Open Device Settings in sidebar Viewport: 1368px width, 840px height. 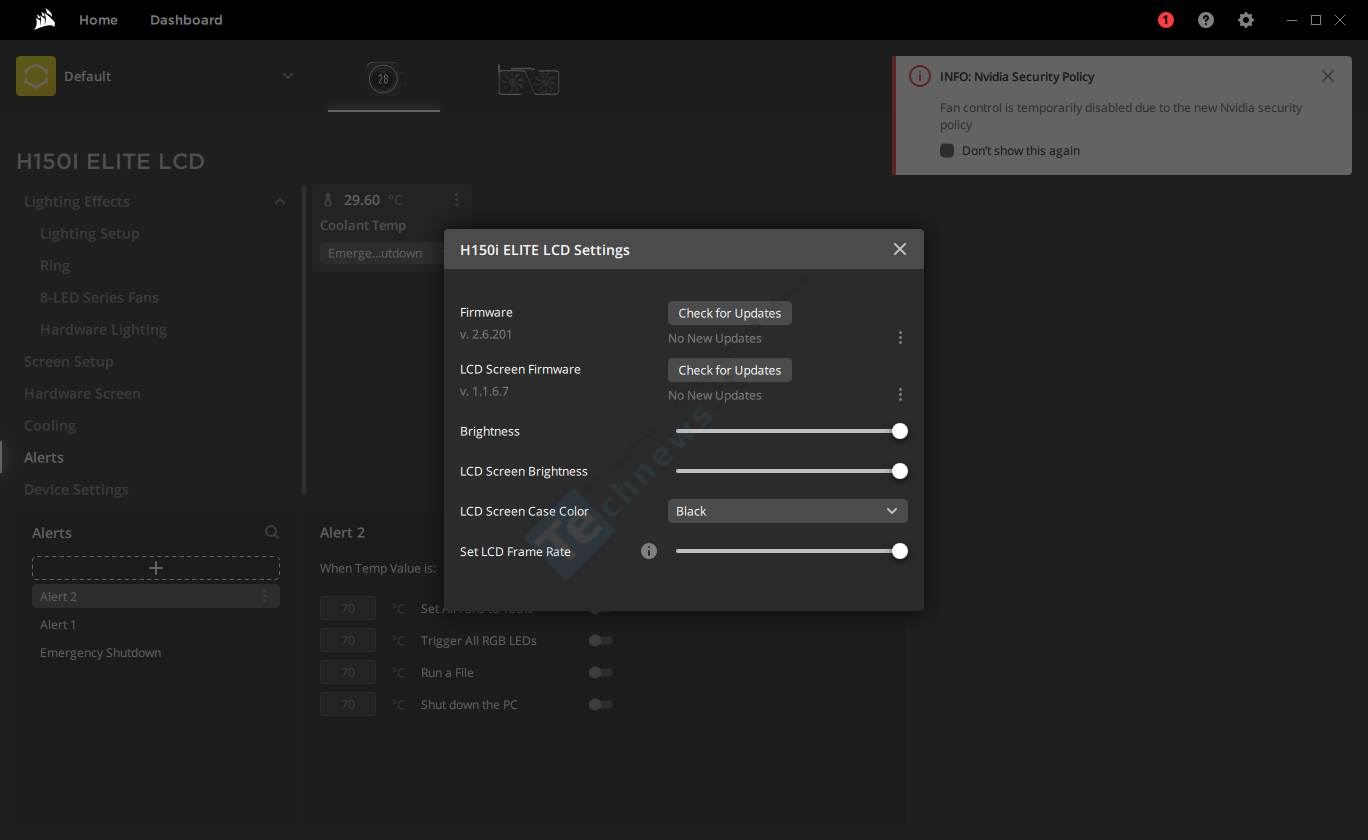[76, 490]
